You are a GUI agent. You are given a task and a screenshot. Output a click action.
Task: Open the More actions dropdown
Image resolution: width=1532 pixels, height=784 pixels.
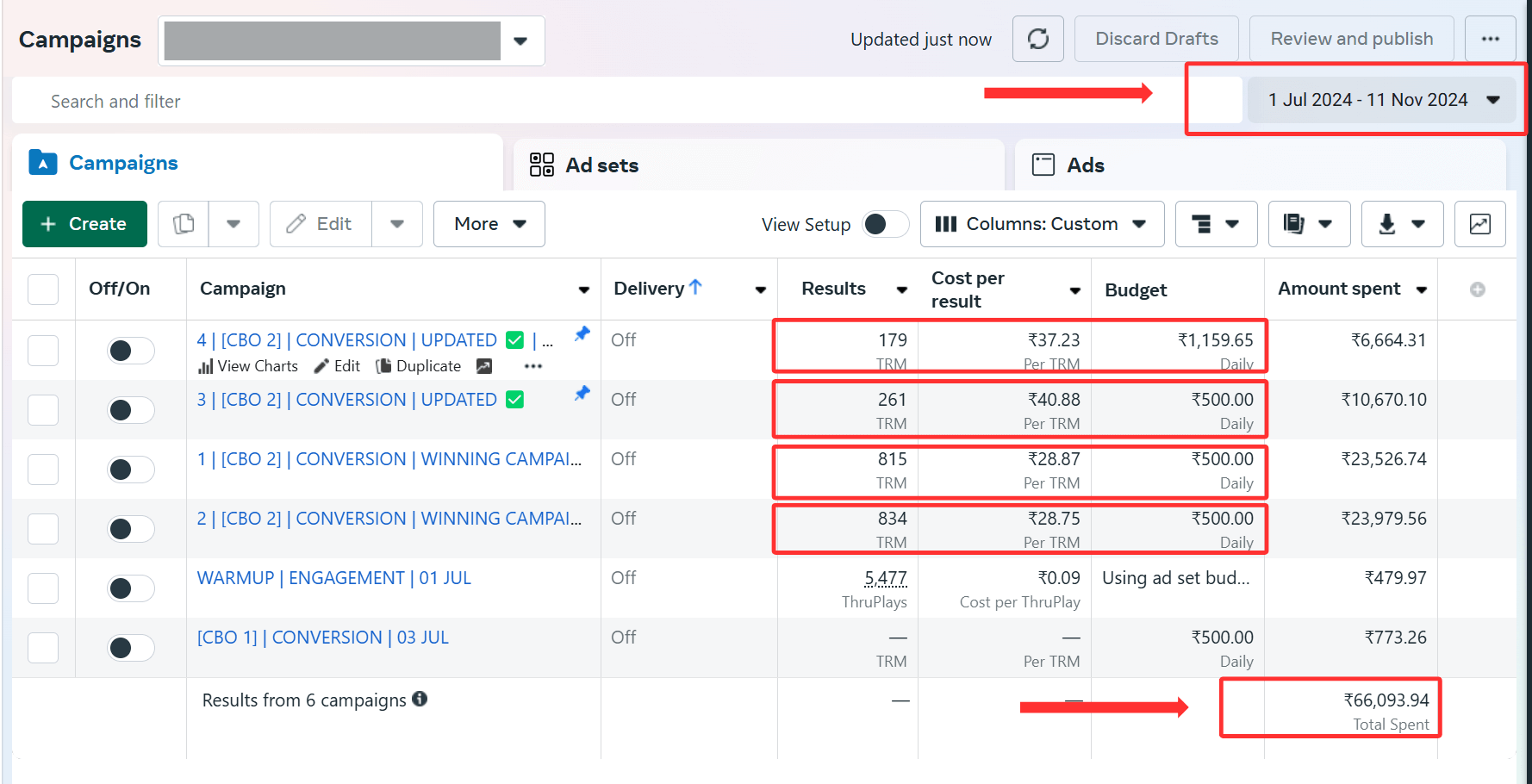(489, 224)
